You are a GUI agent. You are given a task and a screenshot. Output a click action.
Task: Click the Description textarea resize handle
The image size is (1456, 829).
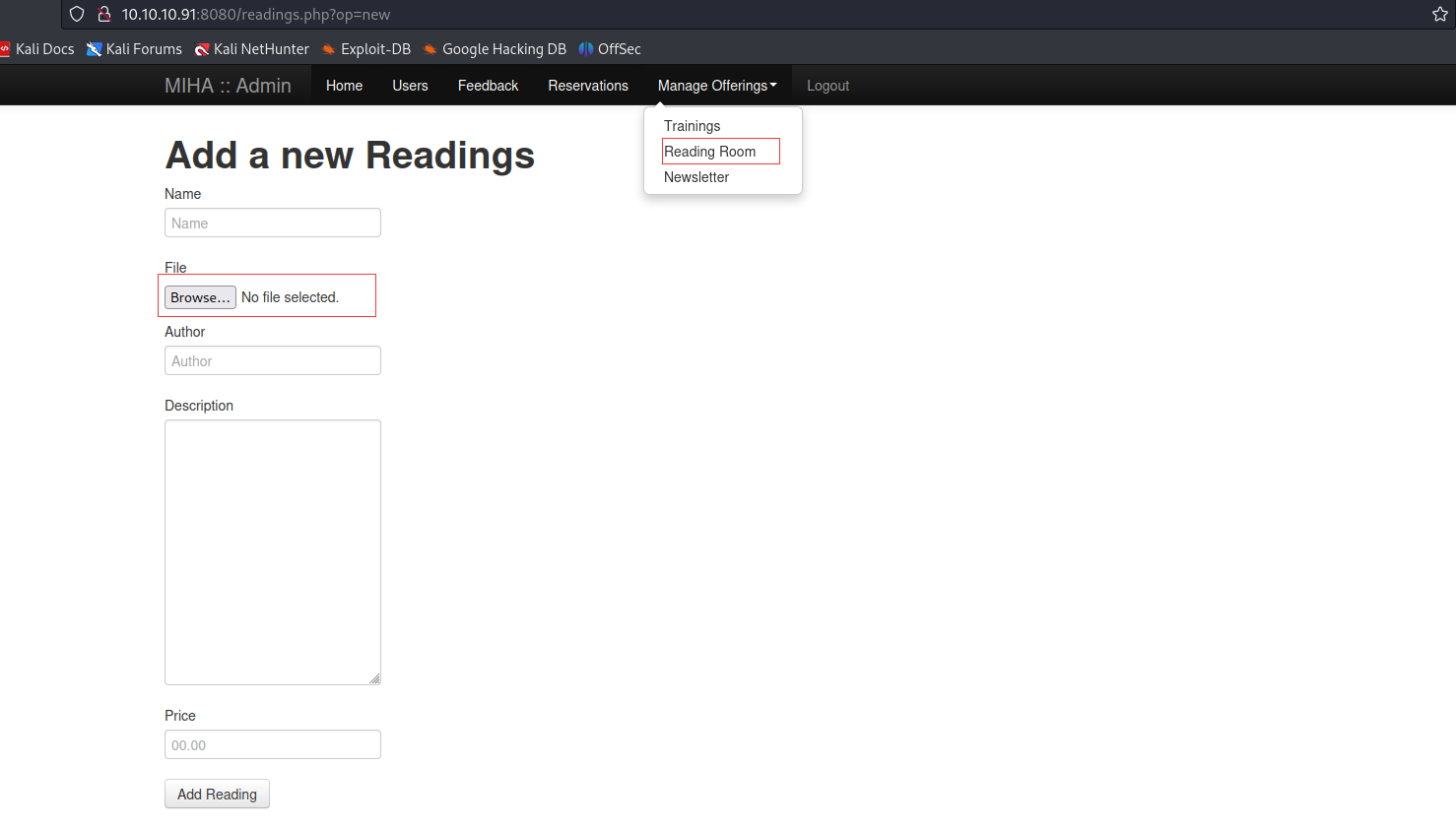pyautogui.click(x=374, y=678)
